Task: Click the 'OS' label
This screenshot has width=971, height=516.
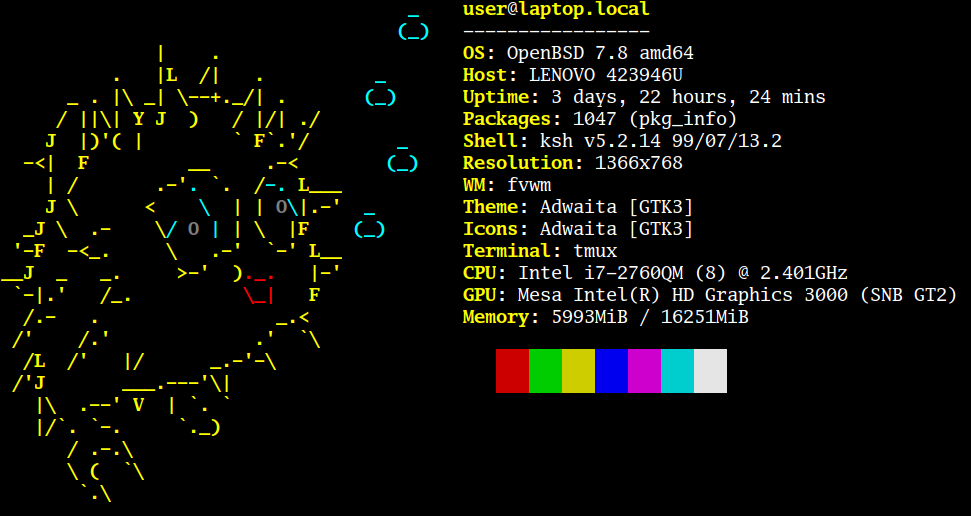Action: click(x=474, y=53)
